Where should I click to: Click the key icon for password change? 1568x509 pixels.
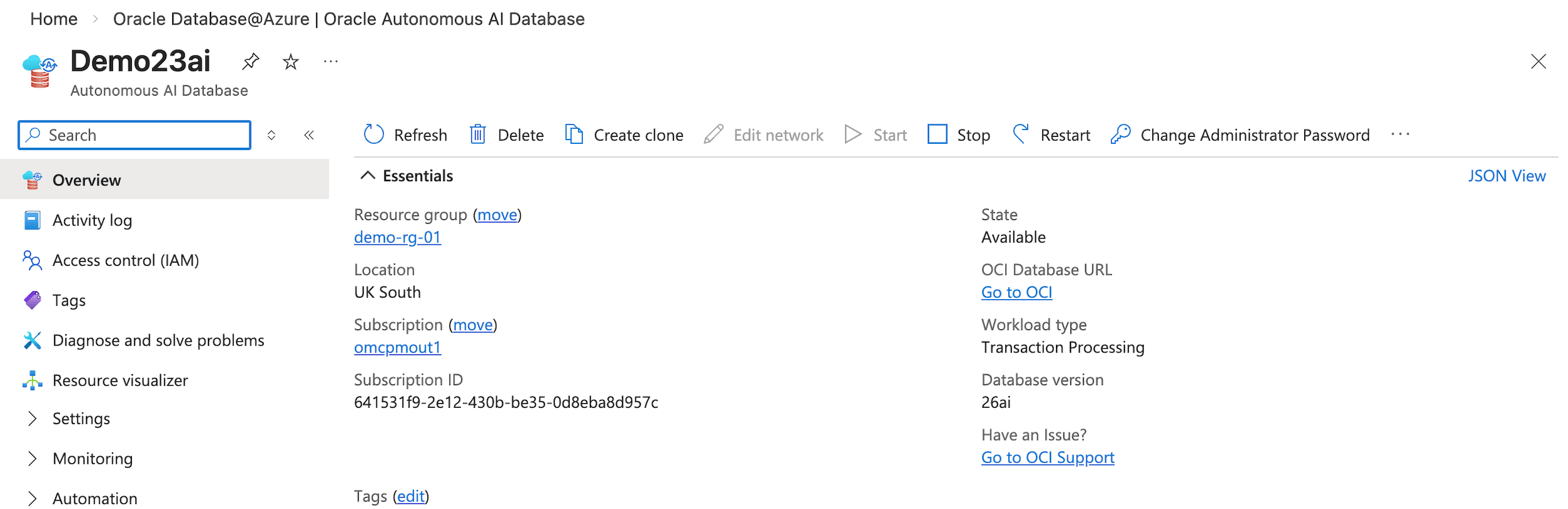tap(1121, 134)
